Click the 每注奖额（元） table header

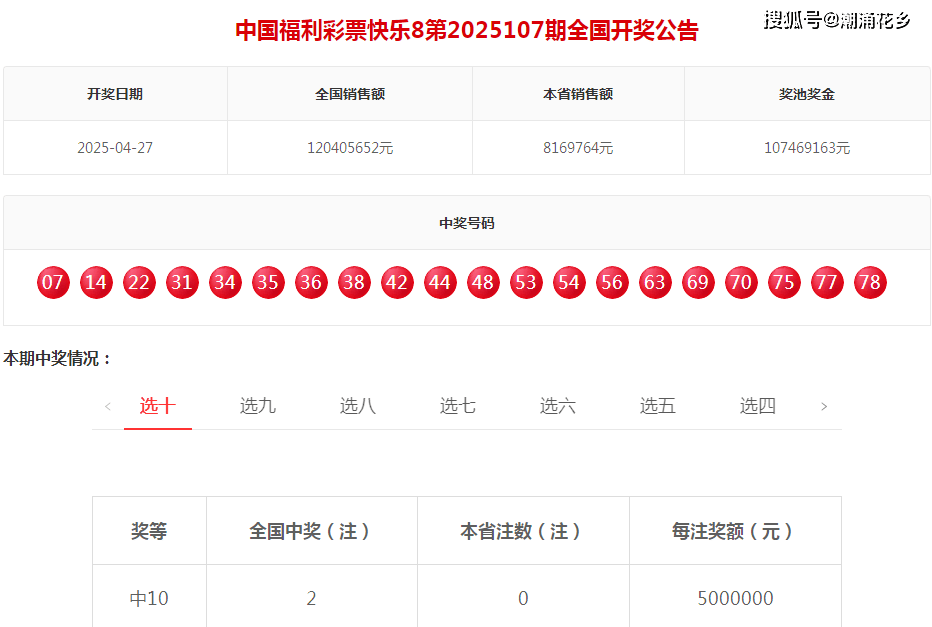(735, 531)
